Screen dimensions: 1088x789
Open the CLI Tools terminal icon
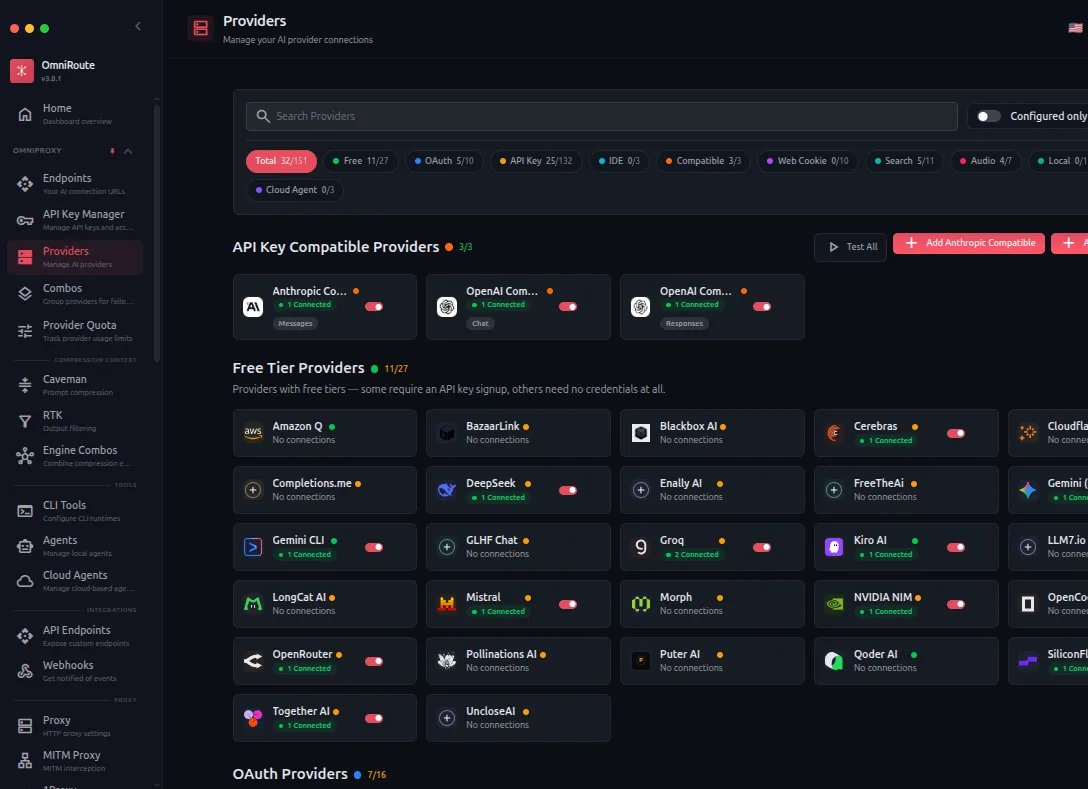pos(25,511)
